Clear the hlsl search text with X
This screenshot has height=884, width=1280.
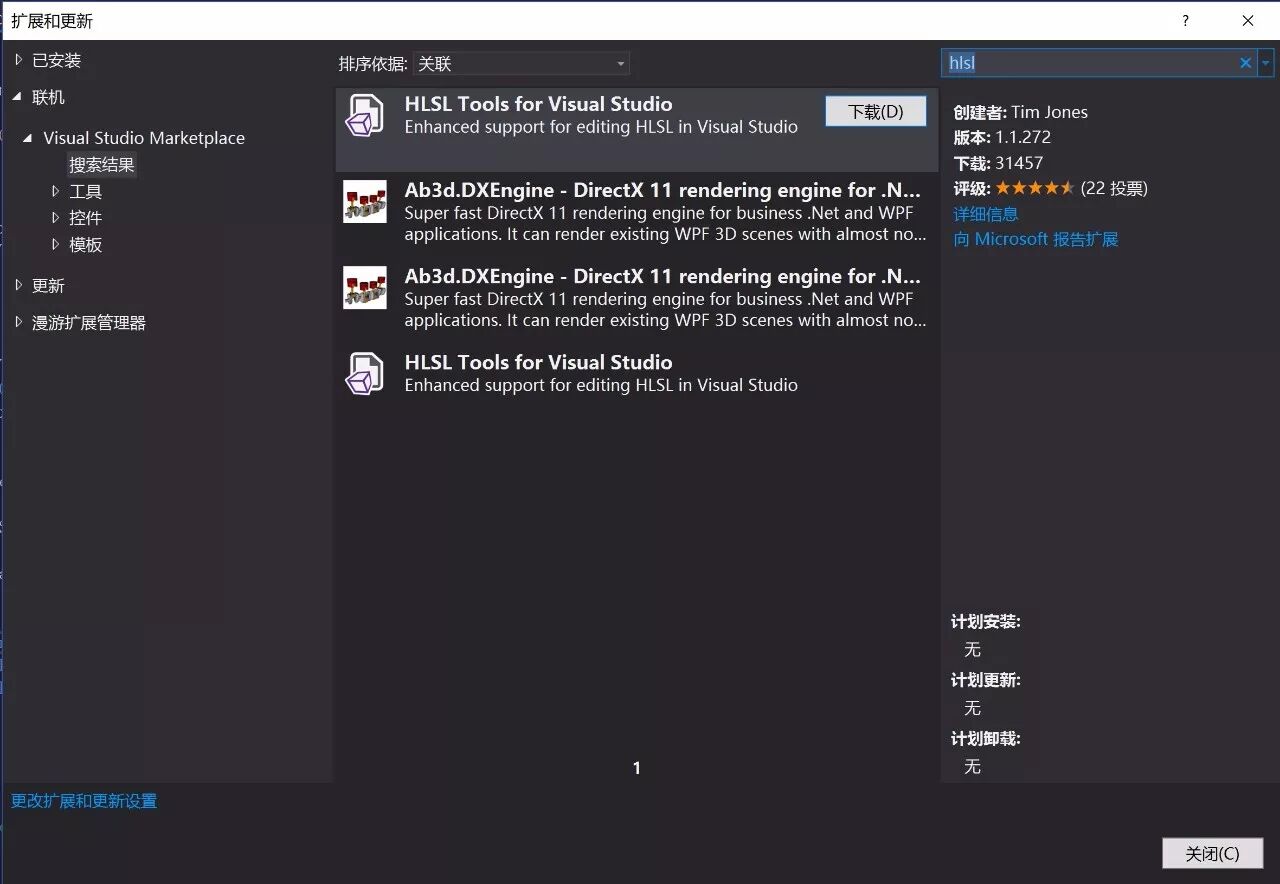point(1245,63)
